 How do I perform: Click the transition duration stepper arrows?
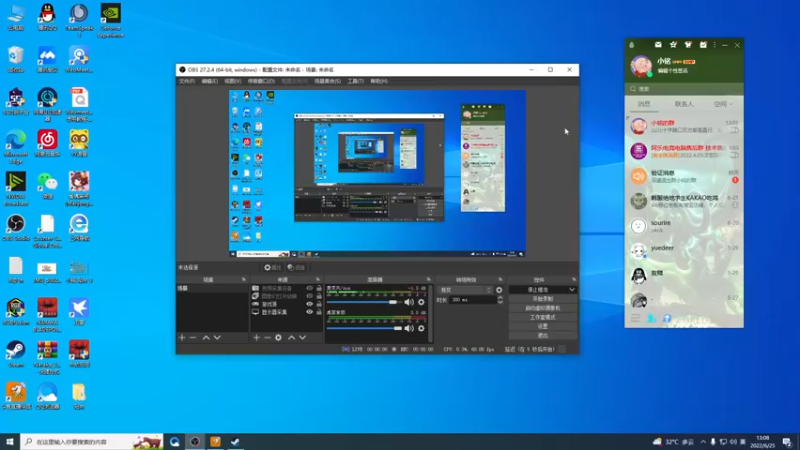pyautogui.click(x=500, y=300)
